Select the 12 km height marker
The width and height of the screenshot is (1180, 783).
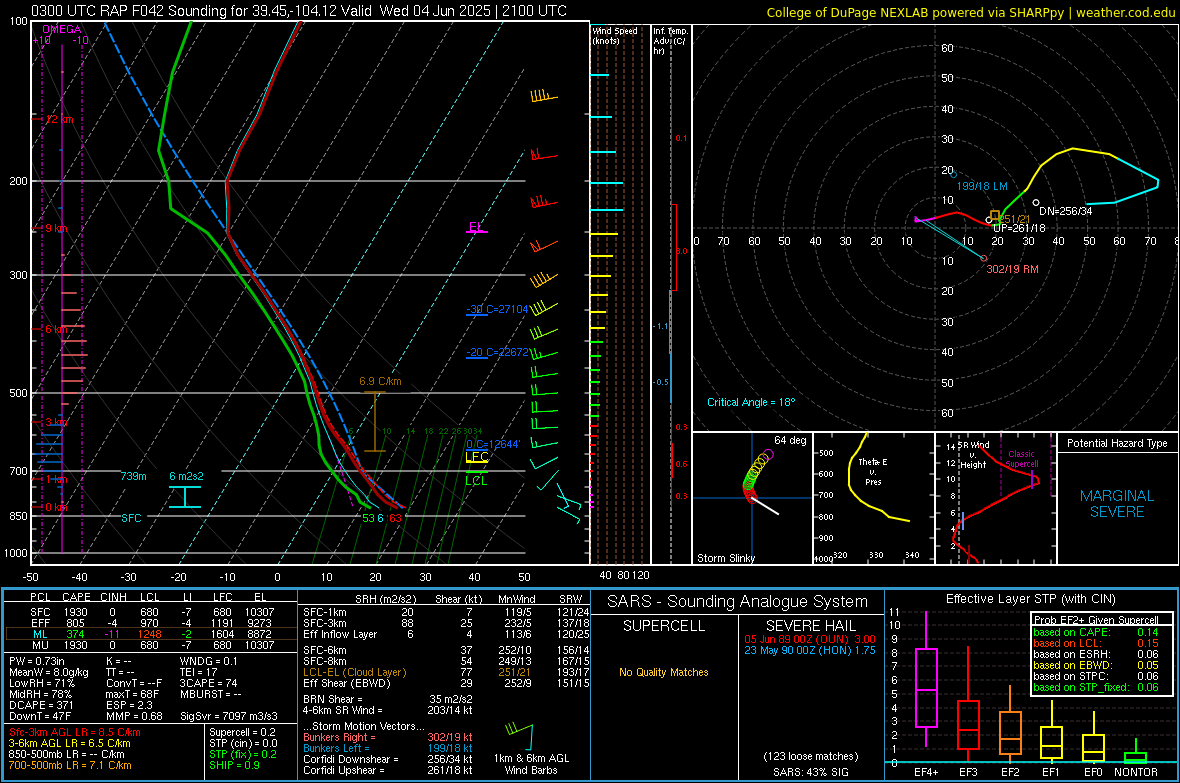(58, 120)
